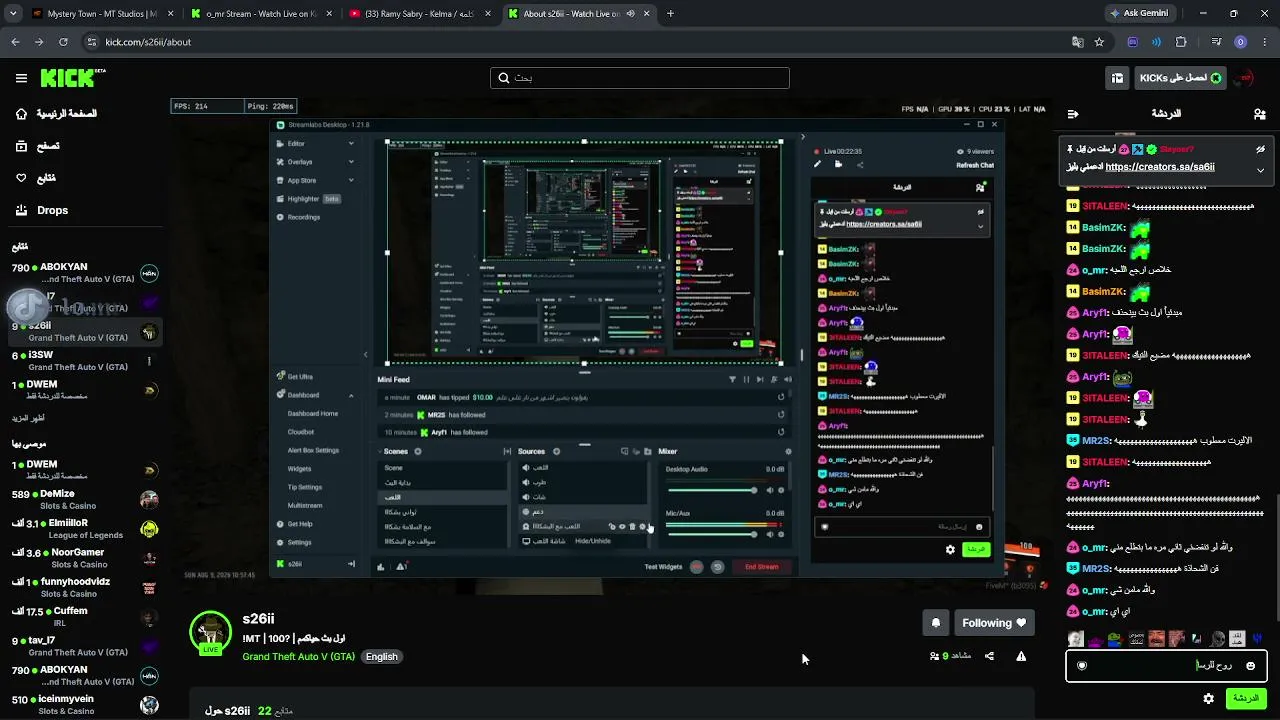Open chat settings gear below the message box
Image resolution: width=1280 pixels, height=720 pixels.
point(1209,698)
